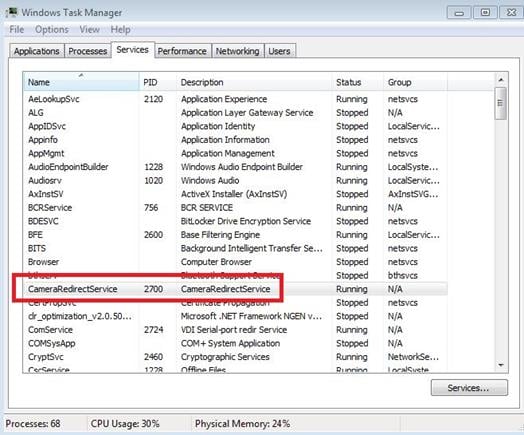Minimize the Task Manager window
Image resolution: width=524 pixels, height=435 pixels.
click(x=459, y=13)
